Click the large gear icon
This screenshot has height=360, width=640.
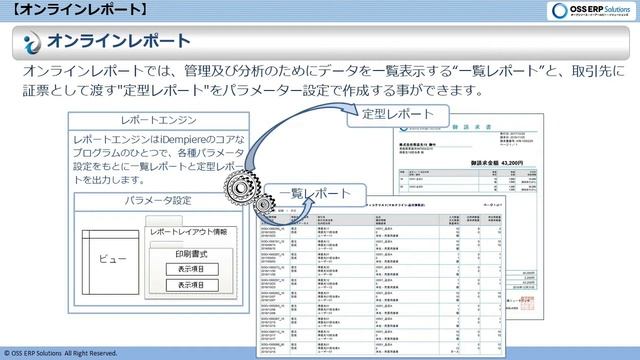(x=242, y=187)
